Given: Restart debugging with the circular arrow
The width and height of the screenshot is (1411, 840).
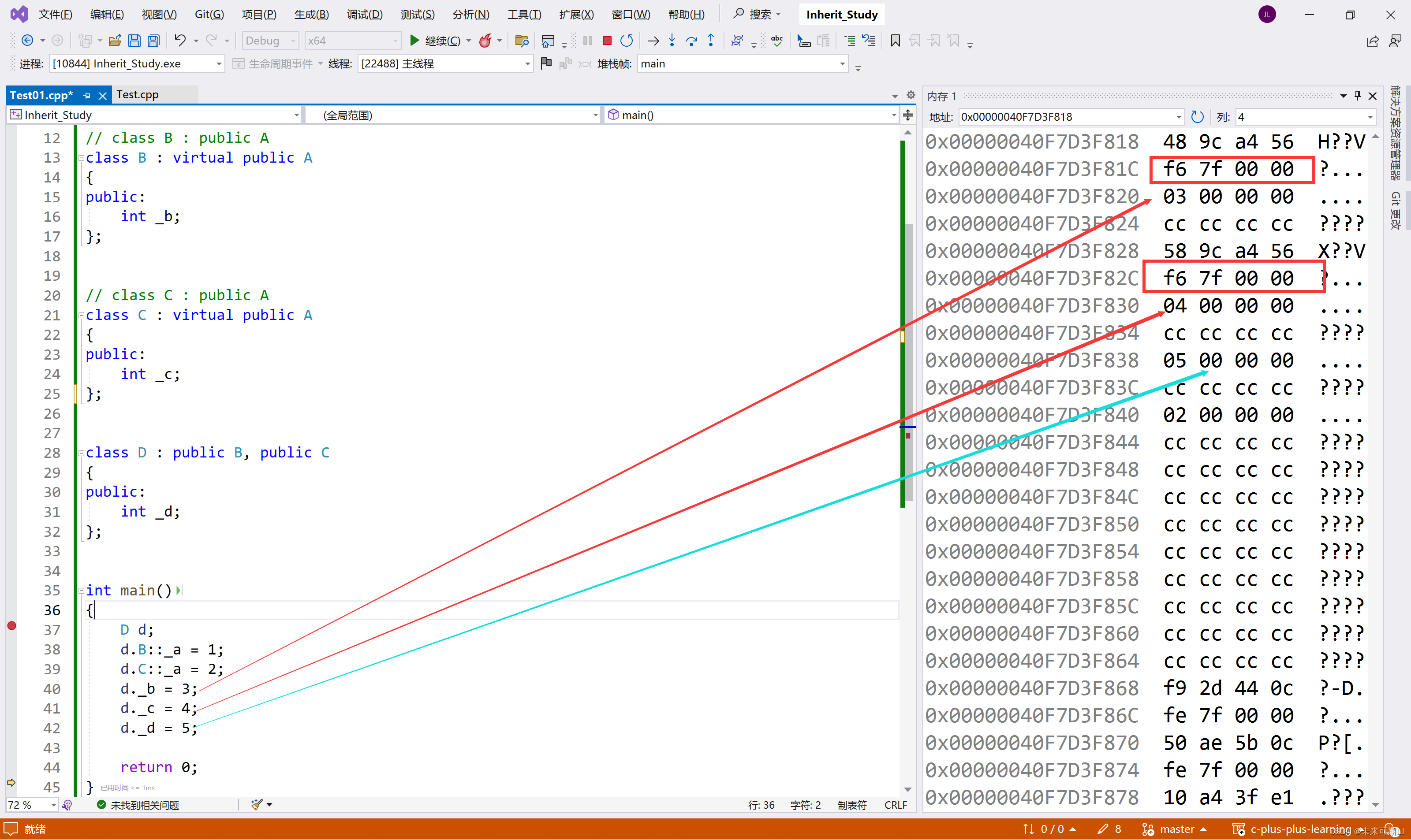Looking at the screenshot, I should tap(626, 41).
